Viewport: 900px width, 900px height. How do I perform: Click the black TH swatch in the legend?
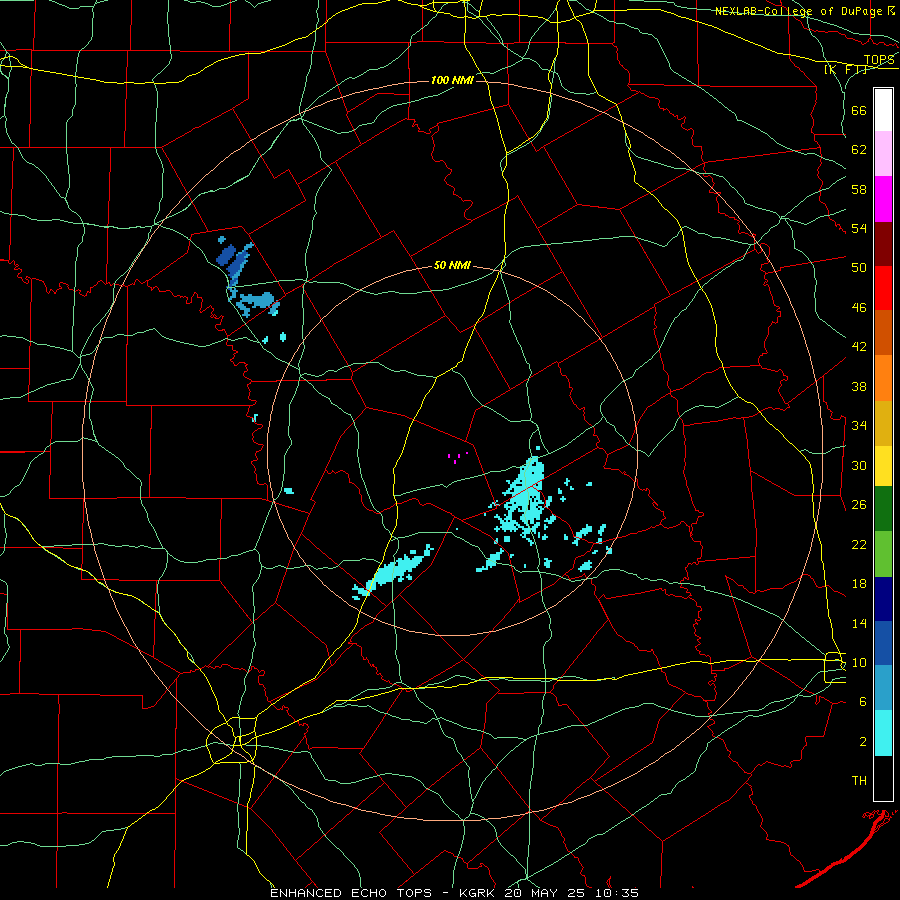[883, 778]
